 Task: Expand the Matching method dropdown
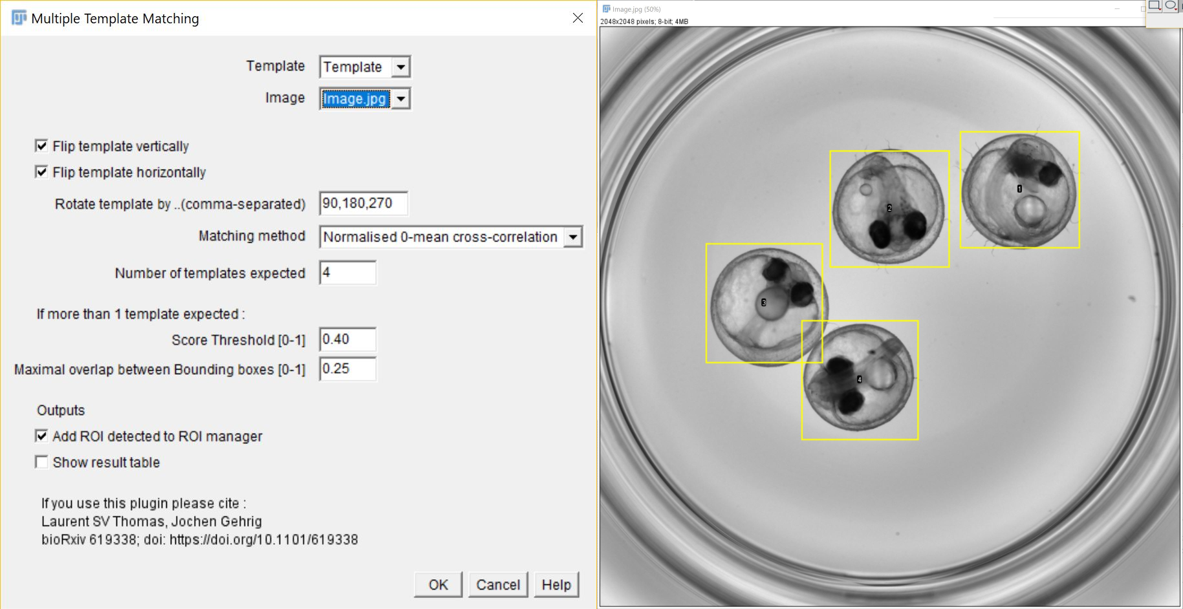pyautogui.click(x=451, y=237)
